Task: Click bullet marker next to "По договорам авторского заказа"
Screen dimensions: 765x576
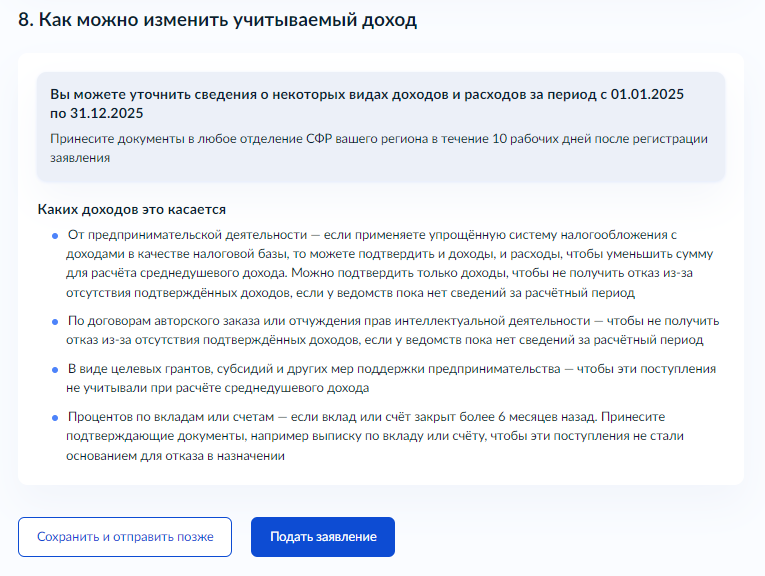Action: 56,321
